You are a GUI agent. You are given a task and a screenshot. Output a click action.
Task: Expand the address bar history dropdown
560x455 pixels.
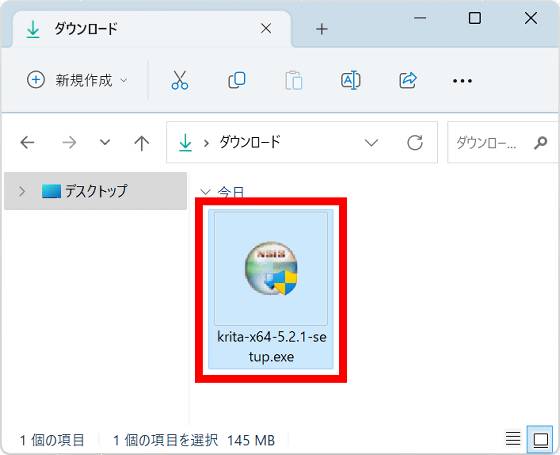371,143
